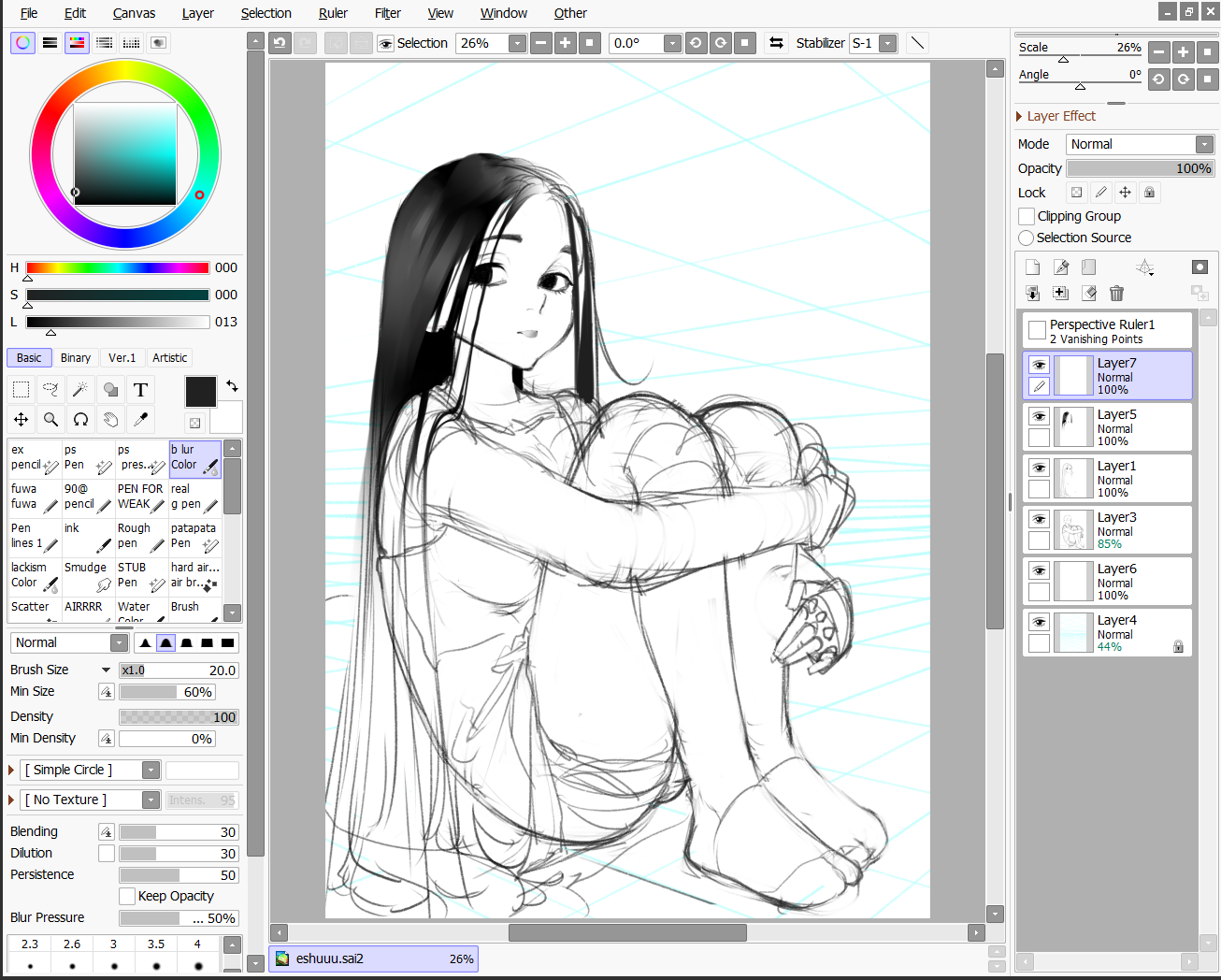Open the eshuuu.sai2 document tab
This screenshot has height=980, width=1221.
click(x=374, y=958)
